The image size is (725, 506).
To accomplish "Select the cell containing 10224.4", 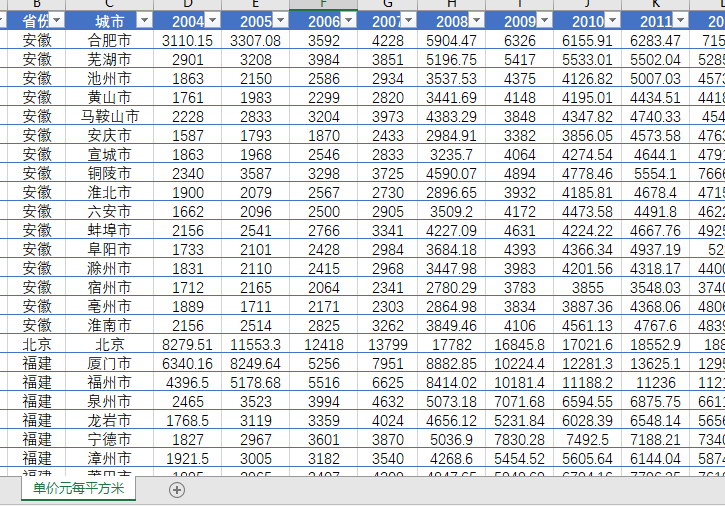I will pos(519,363).
